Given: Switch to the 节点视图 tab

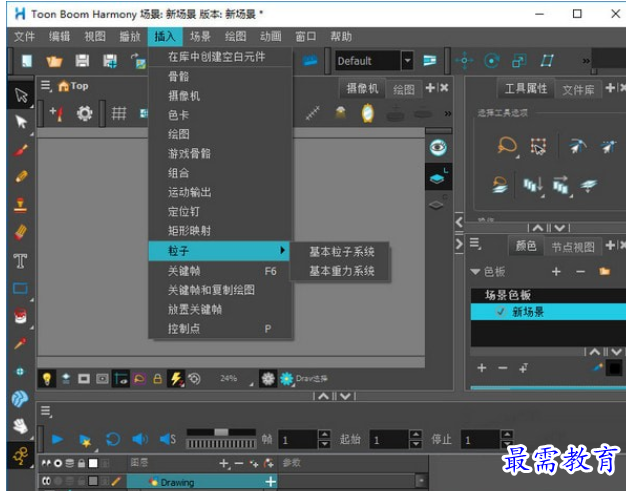Looking at the screenshot, I should [x=573, y=247].
